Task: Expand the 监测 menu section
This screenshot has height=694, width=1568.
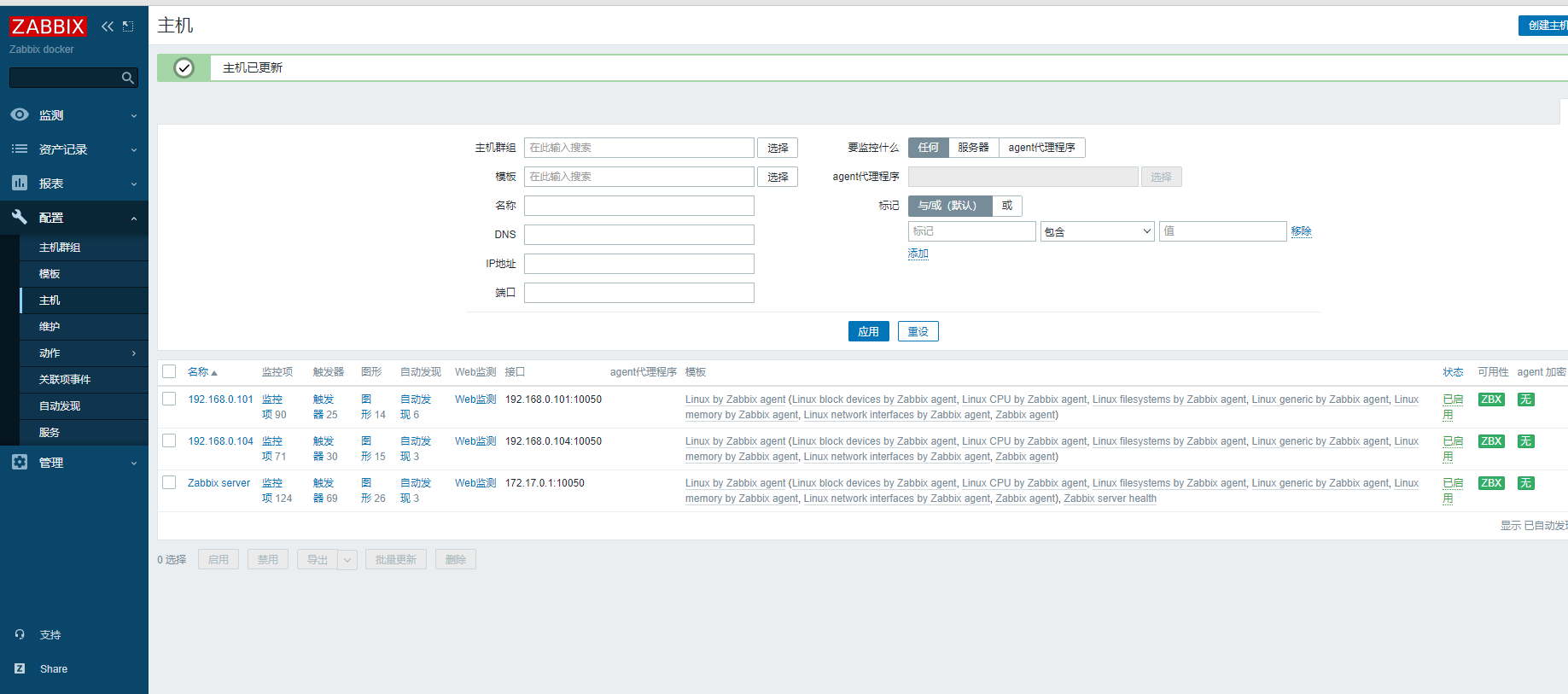Action: (x=134, y=115)
